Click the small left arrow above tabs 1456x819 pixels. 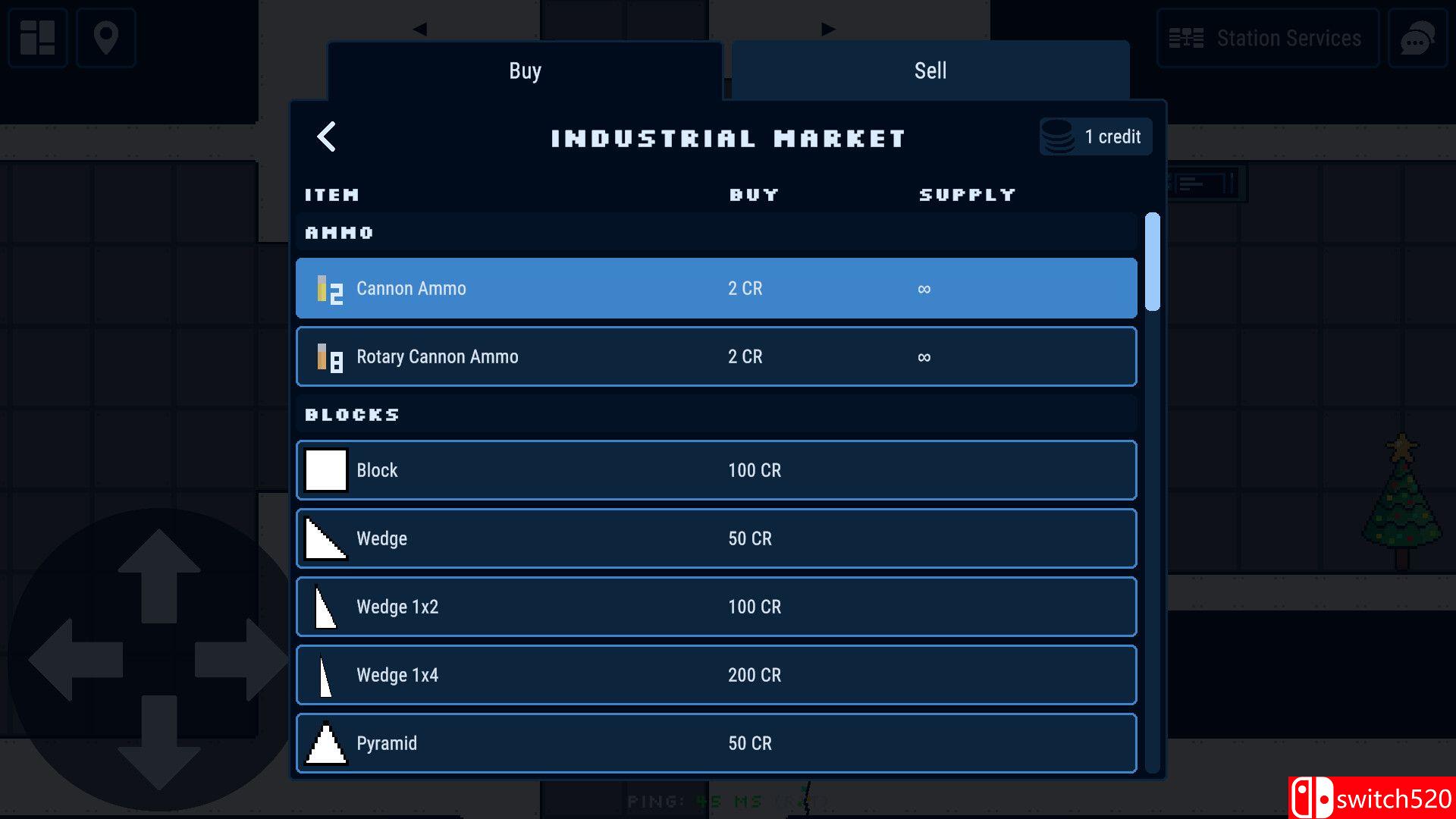(x=420, y=29)
